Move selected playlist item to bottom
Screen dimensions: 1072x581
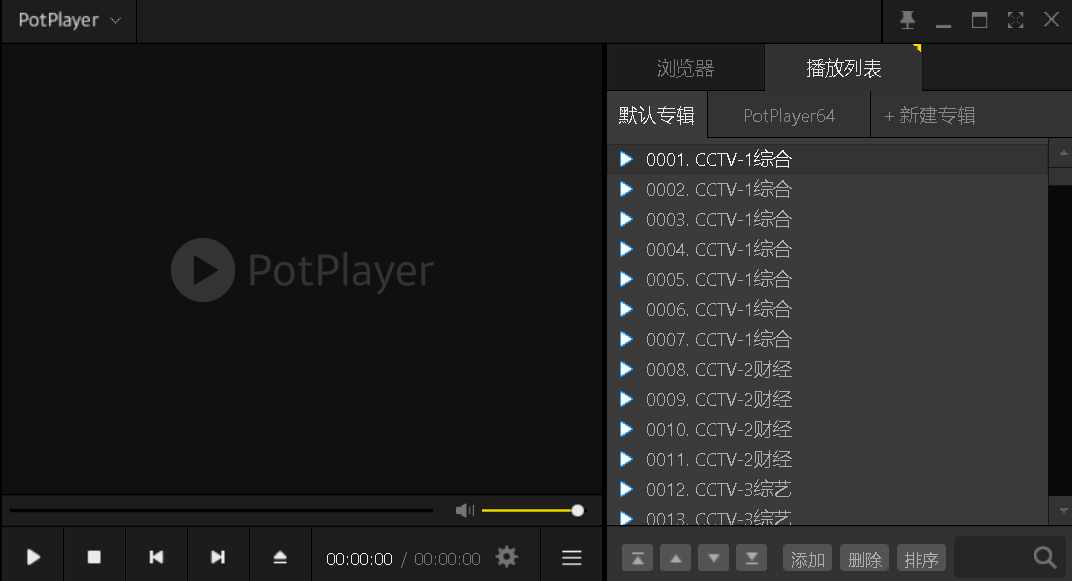[751, 557]
